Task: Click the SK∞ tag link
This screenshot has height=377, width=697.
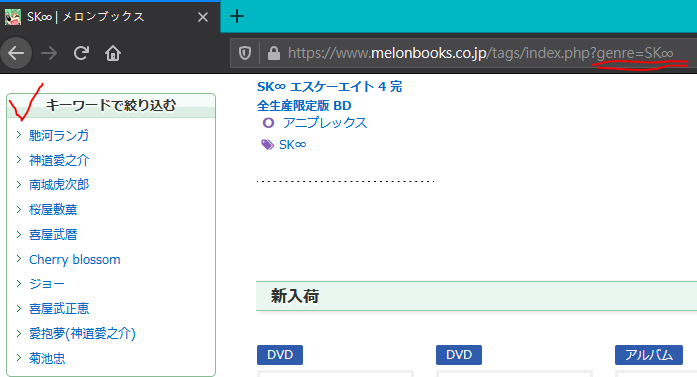Action: tap(292, 144)
